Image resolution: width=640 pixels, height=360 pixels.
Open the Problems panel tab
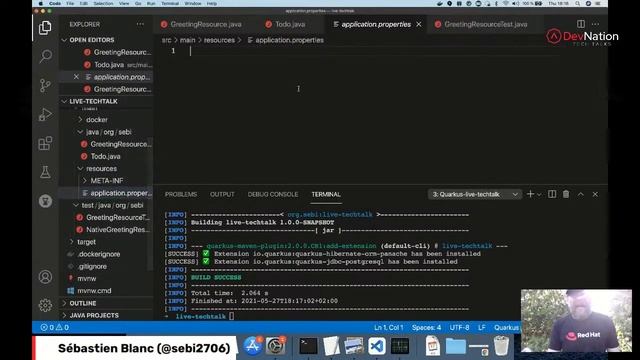(181, 194)
